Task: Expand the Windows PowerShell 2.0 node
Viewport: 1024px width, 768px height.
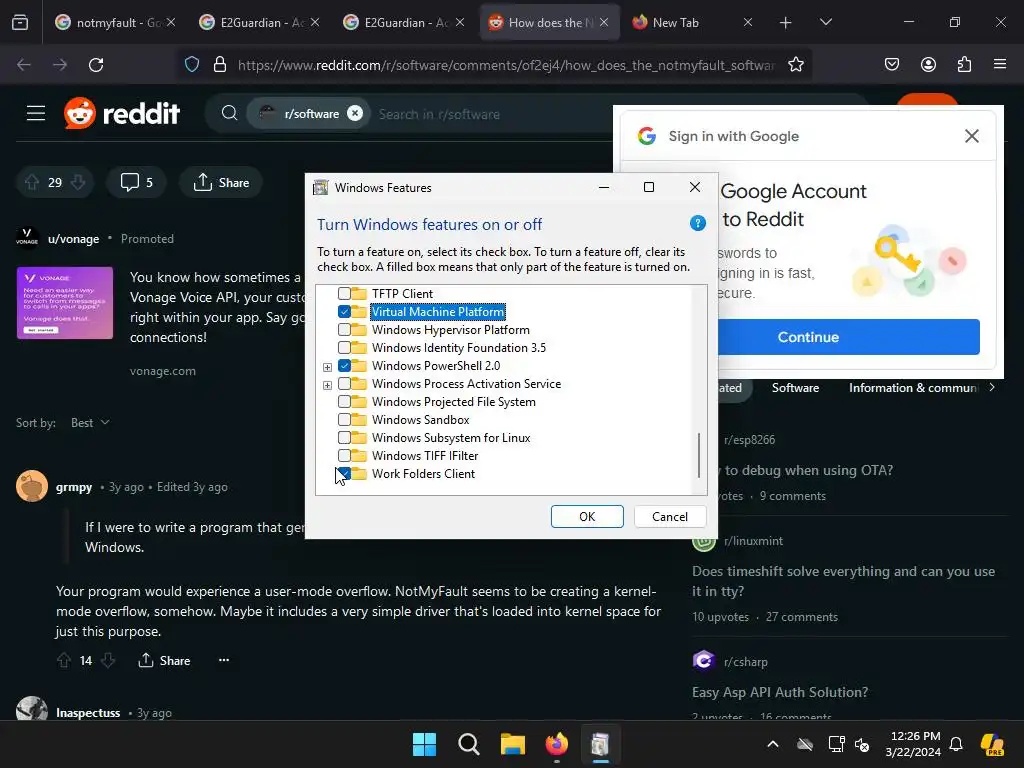Action: tap(327, 367)
